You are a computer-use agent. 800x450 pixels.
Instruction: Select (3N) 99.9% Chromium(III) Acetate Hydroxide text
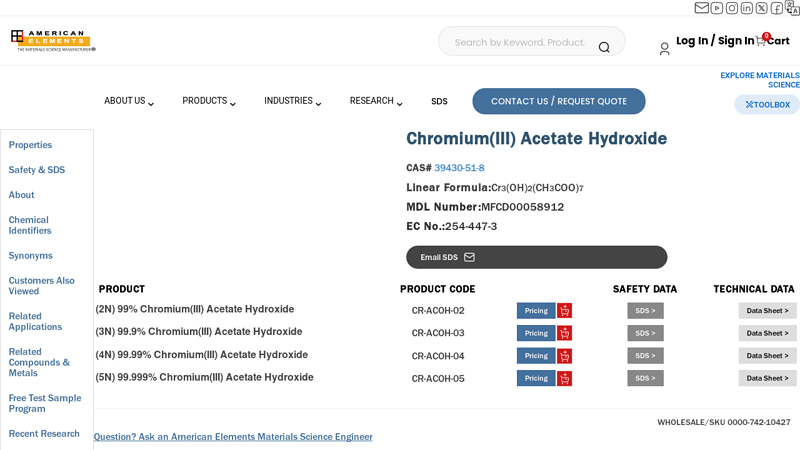pos(198,332)
